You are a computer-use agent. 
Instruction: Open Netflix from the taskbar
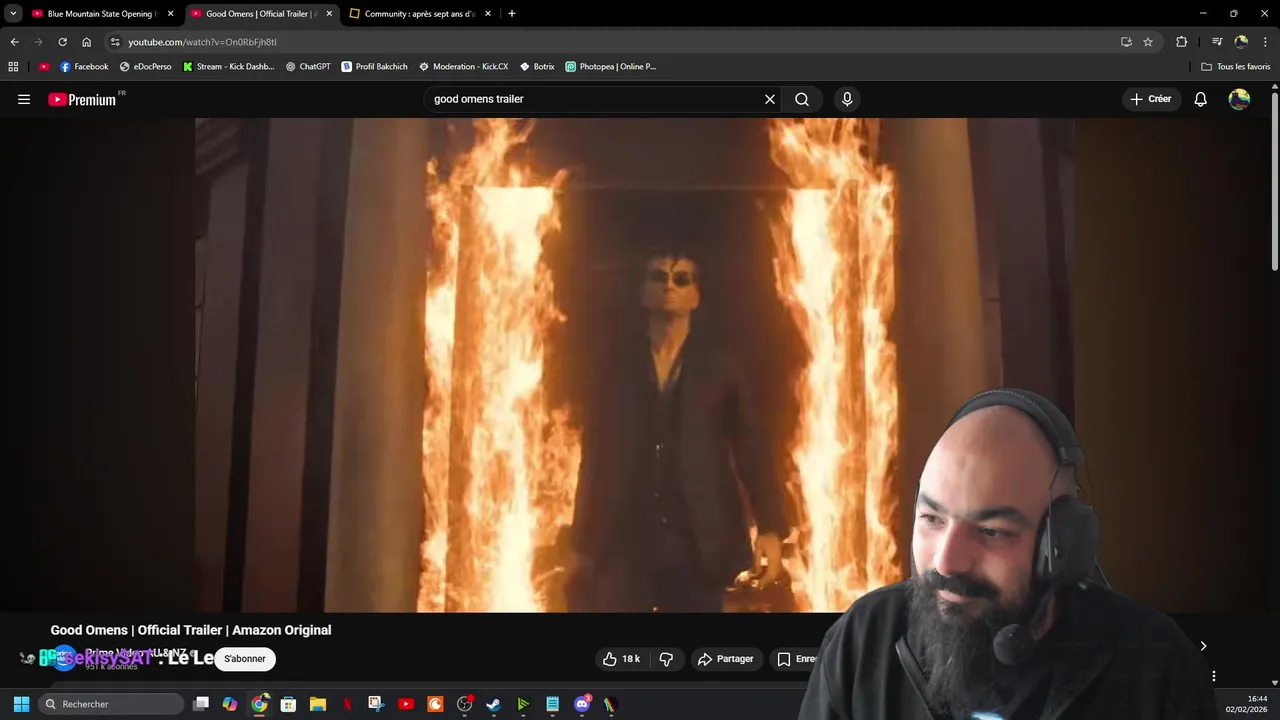coord(347,704)
